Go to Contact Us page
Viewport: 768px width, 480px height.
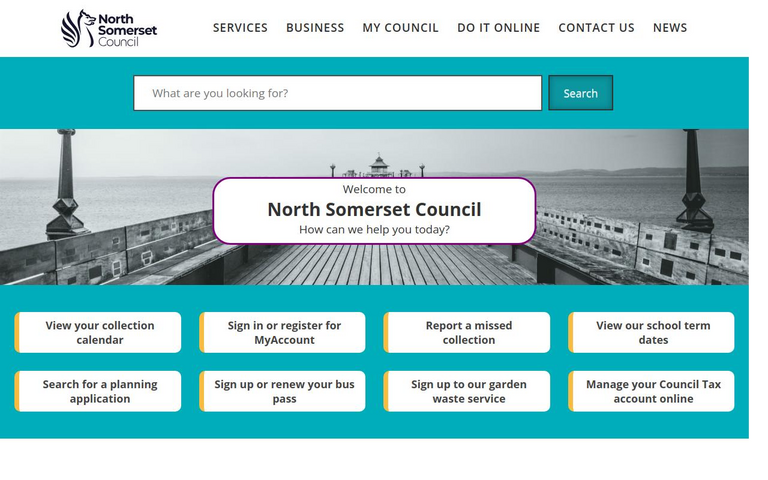pos(596,28)
